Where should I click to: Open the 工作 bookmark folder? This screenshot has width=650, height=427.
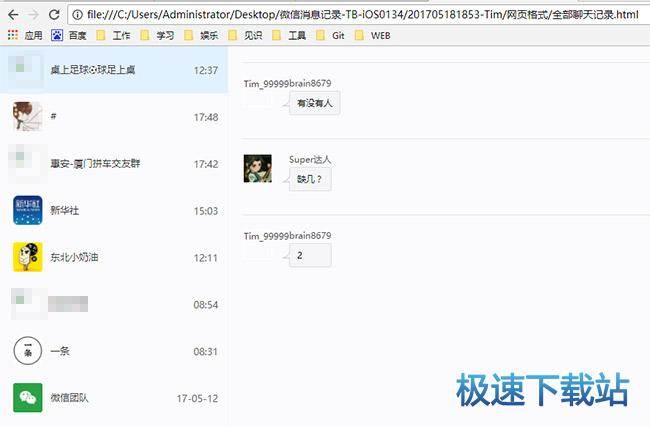coord(114,35)
